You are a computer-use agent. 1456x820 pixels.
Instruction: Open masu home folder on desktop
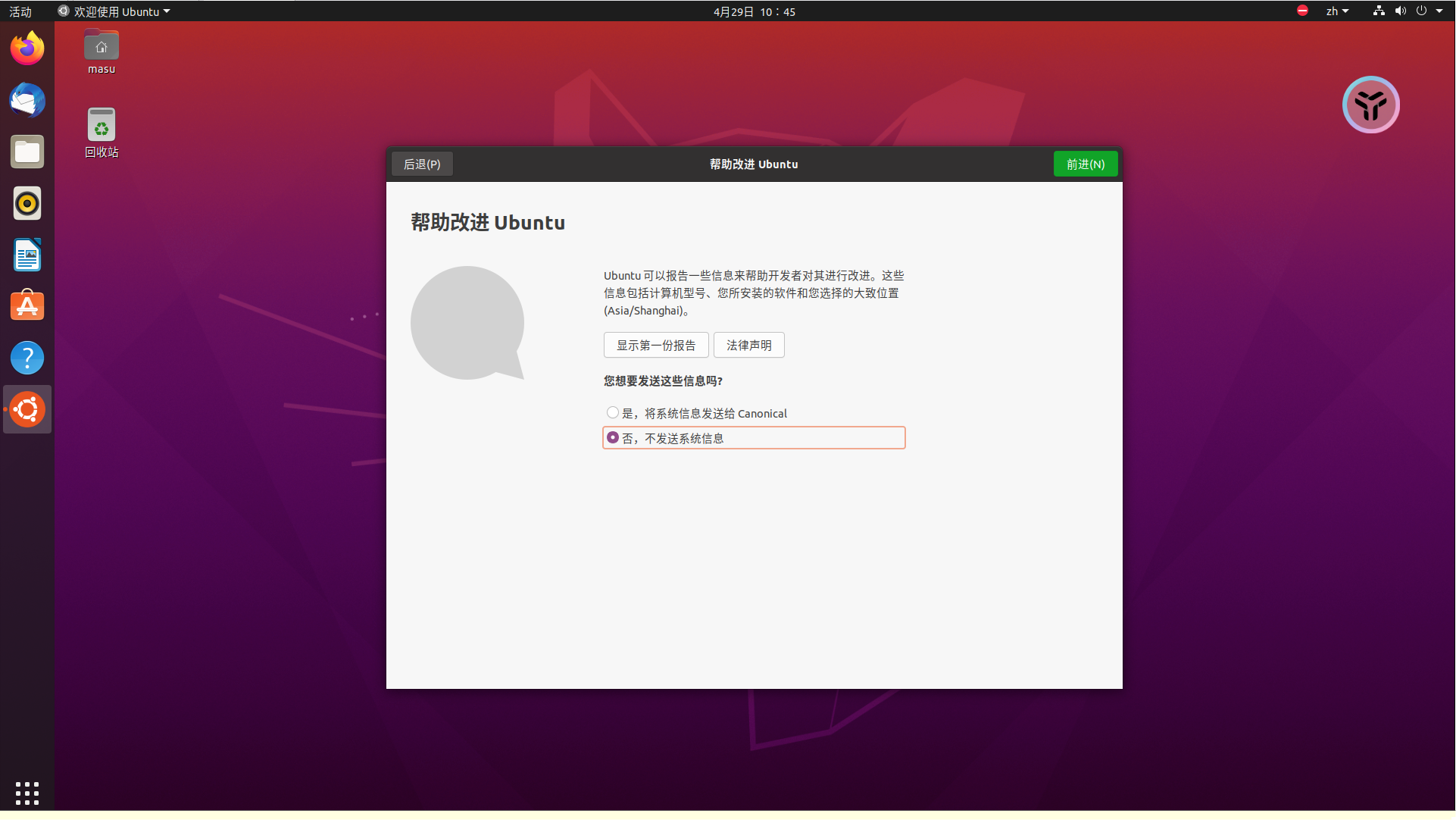pos(102,47)
